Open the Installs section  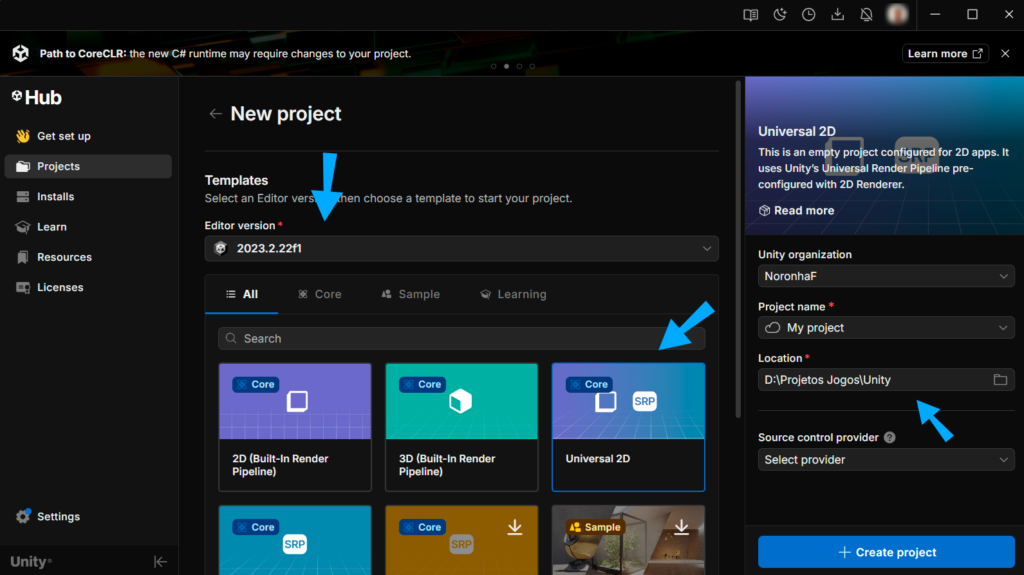click(x=88, y=197)
